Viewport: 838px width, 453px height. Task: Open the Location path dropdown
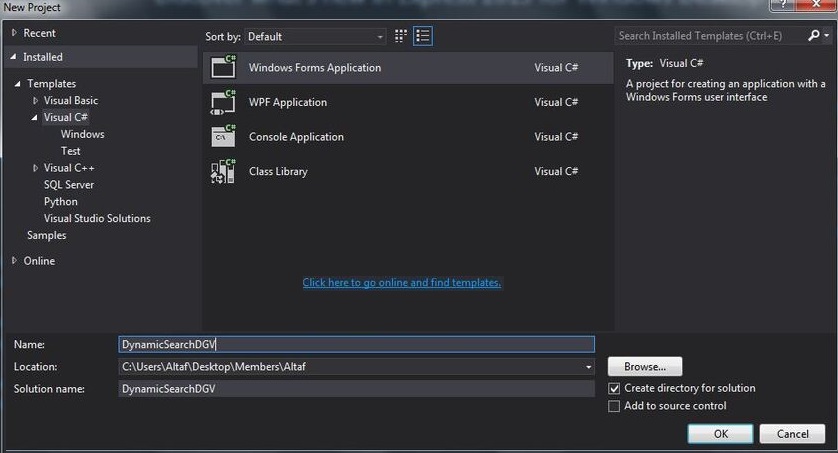(589, 367)
